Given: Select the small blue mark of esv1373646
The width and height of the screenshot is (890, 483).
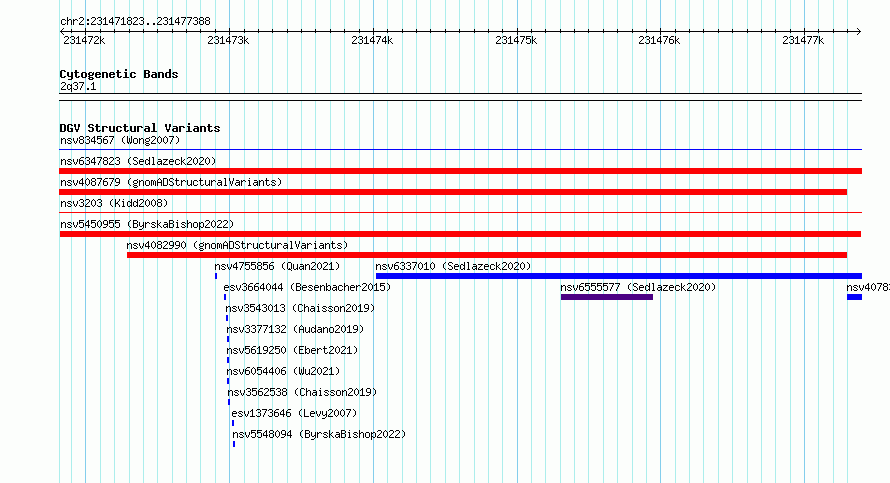Looking at the screenshot, I should 233,423.
